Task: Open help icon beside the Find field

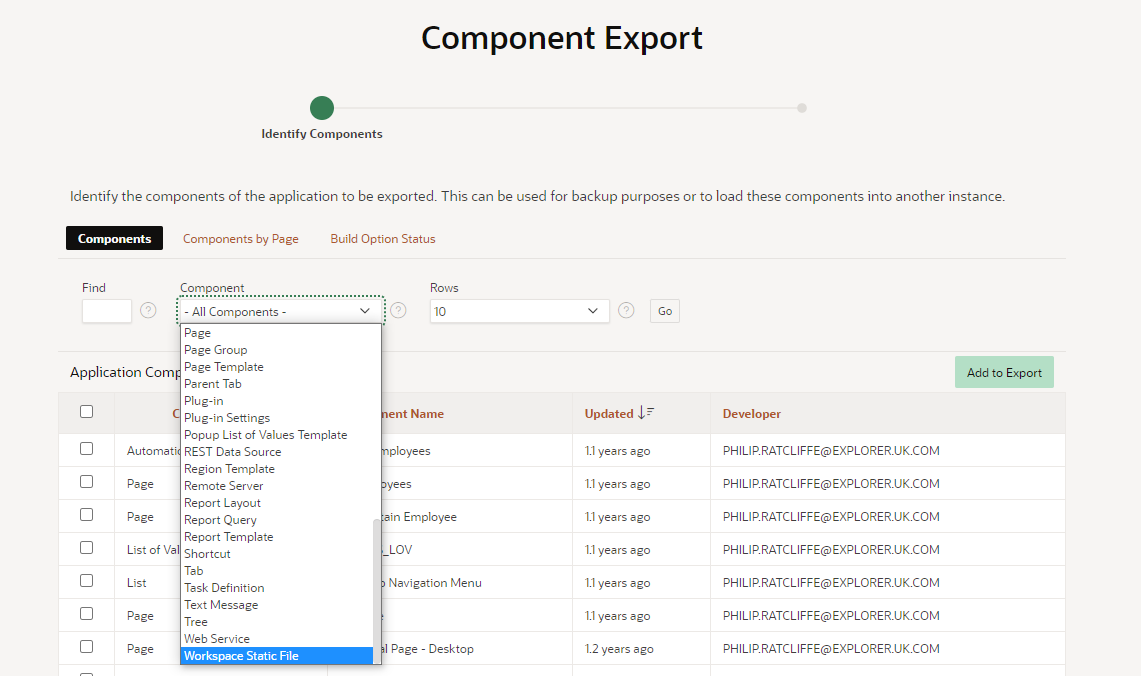Action: (148, 311)
